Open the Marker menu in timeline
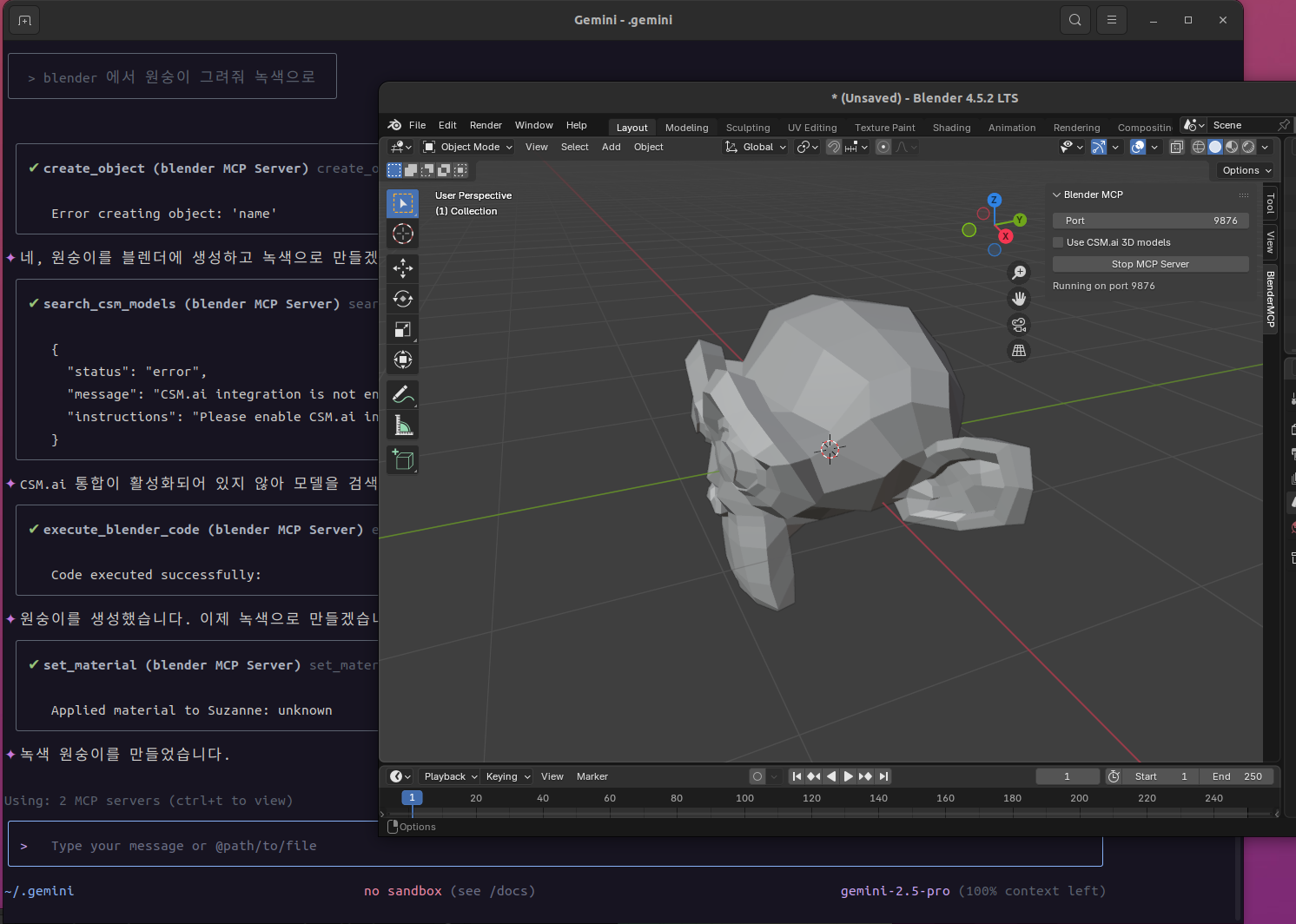 tap(592, 776)
